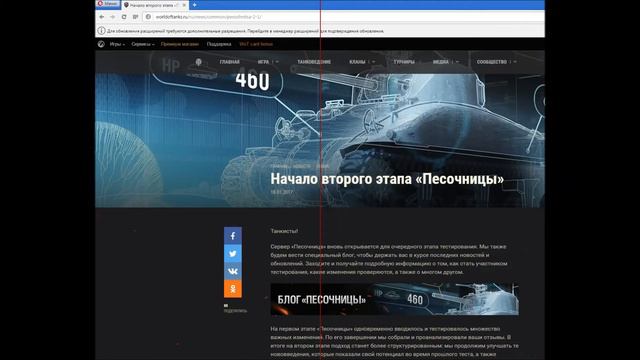Share the article on Odnoklassniki
This screenshot has height=360, width=640.
233,289
